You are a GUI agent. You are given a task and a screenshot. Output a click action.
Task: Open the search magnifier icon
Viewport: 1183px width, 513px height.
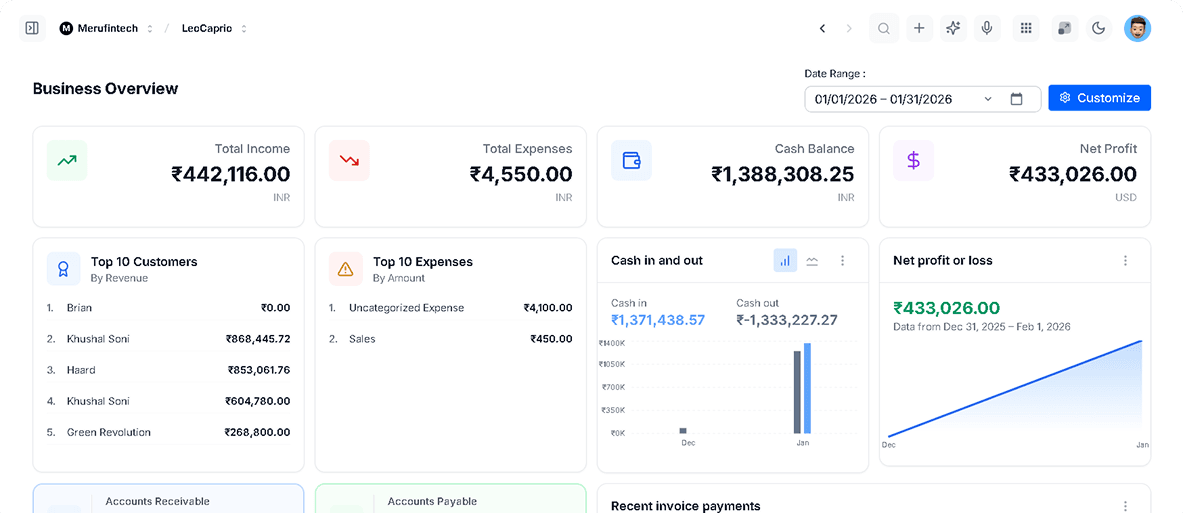coord(883,29)
